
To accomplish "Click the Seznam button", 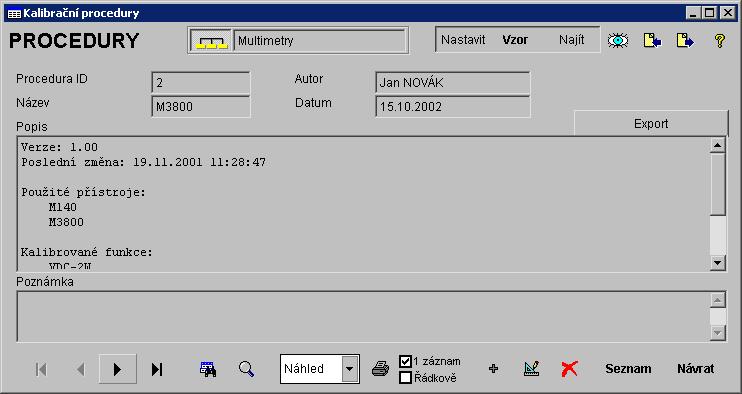I will pos(628,369).
